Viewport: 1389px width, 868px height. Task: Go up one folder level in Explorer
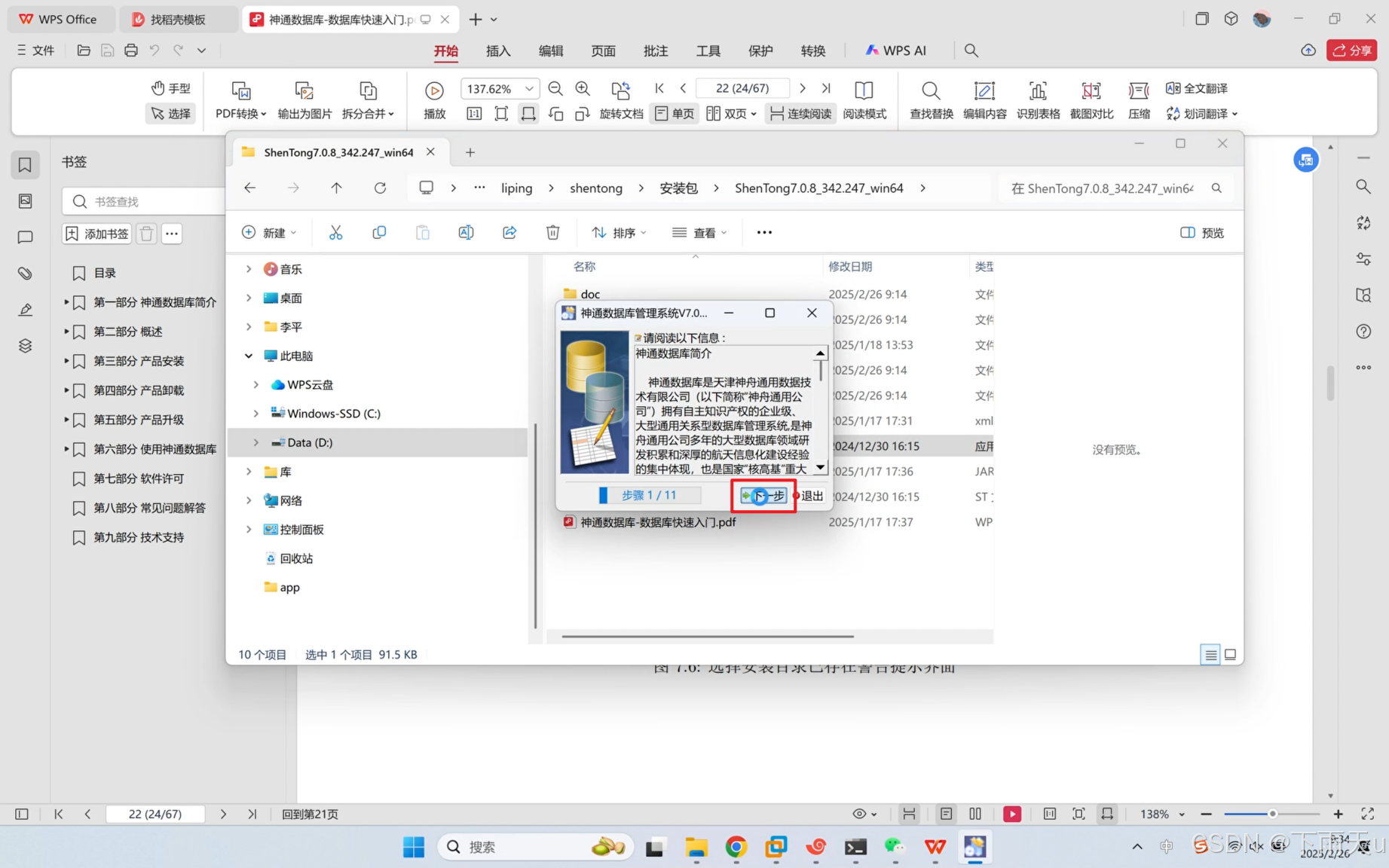click(x=336, y=188)
